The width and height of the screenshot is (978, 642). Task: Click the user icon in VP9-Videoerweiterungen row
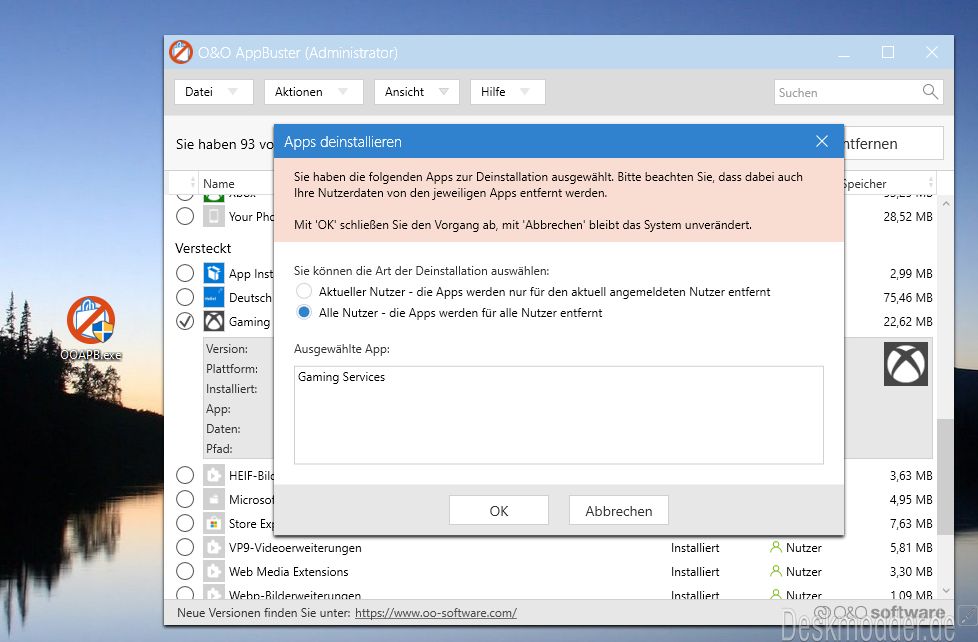coord(776,547)
